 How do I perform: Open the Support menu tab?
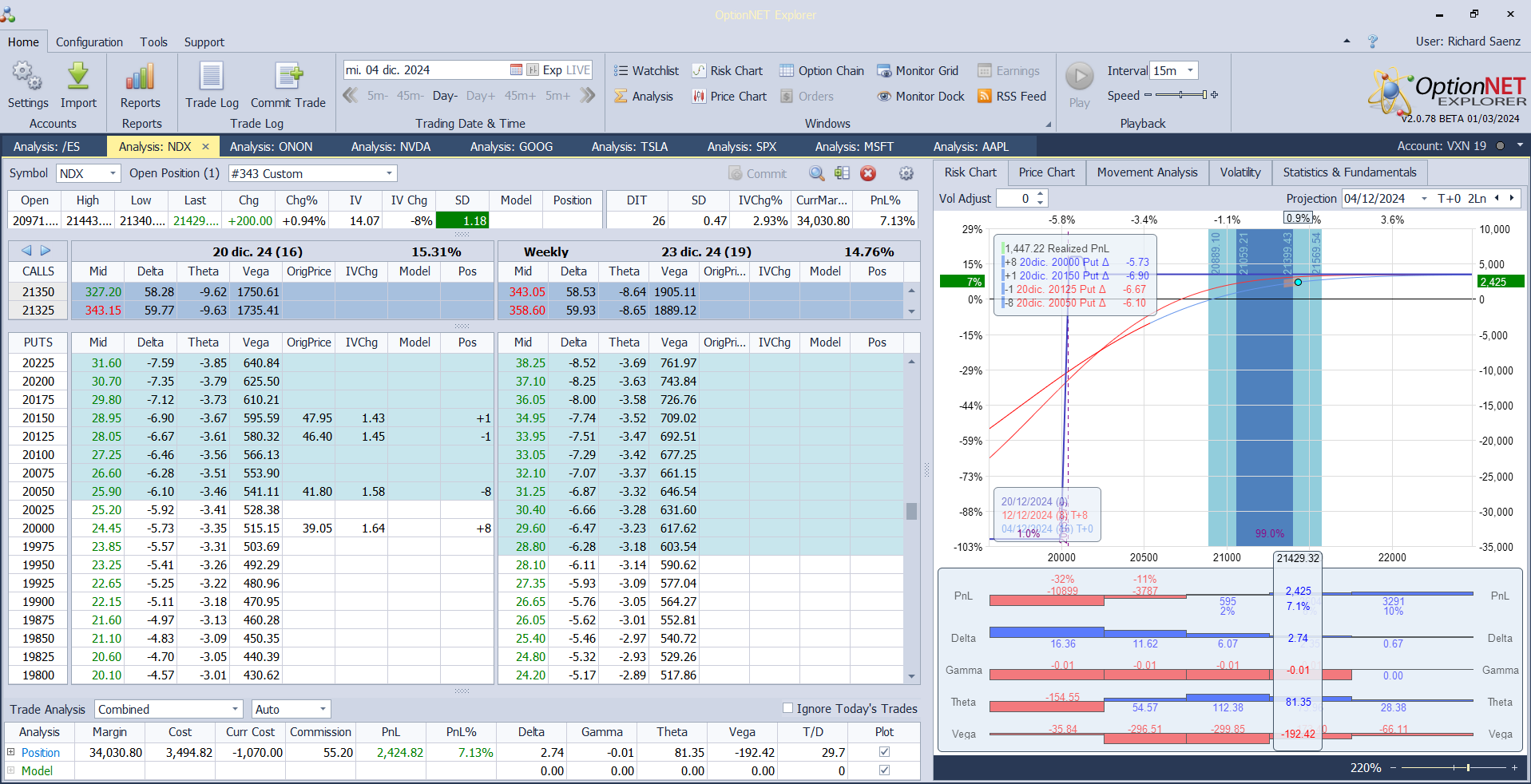click(x=204, y=42)
